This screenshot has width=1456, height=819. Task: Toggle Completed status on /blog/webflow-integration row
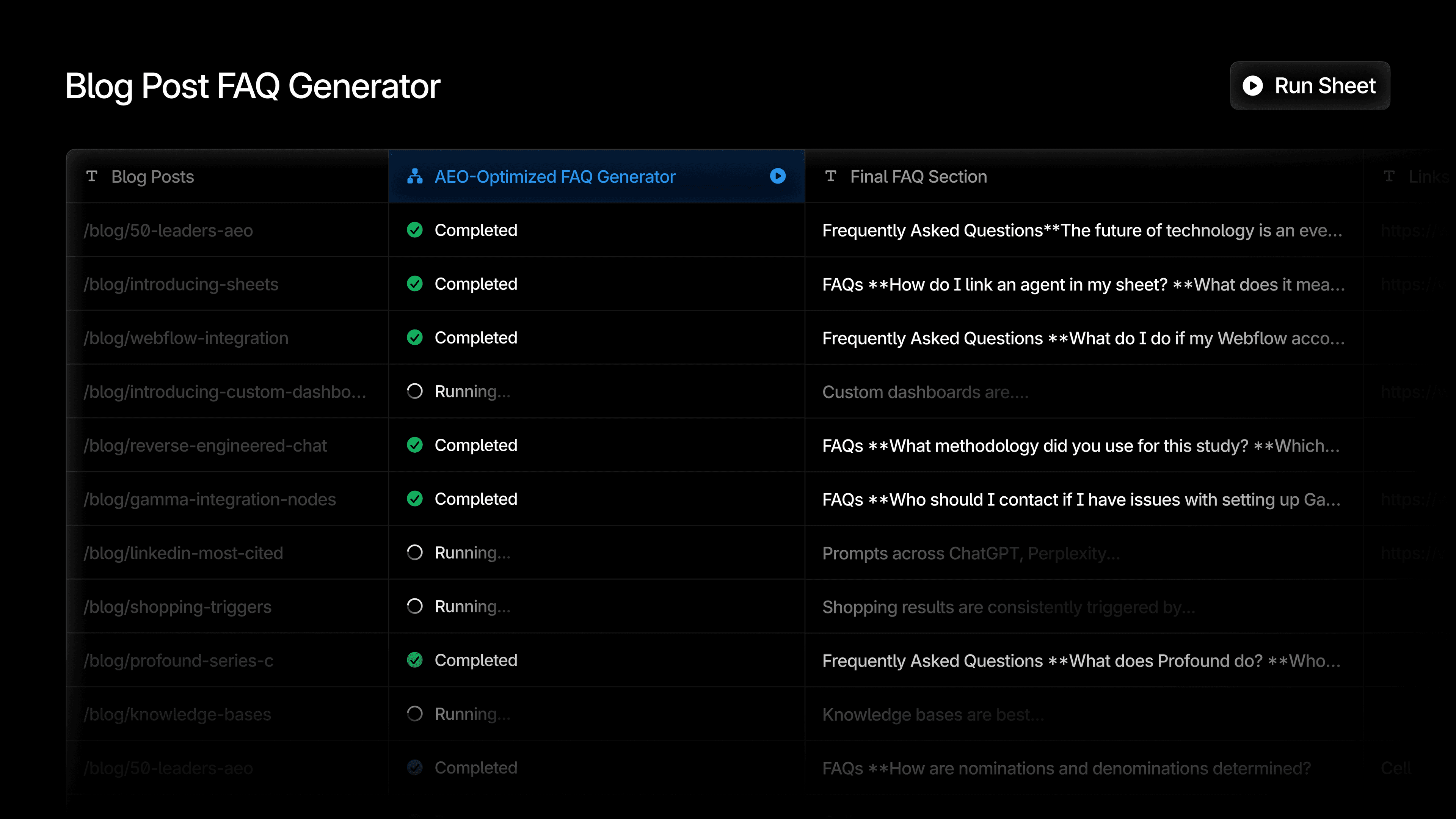(415, 337)
